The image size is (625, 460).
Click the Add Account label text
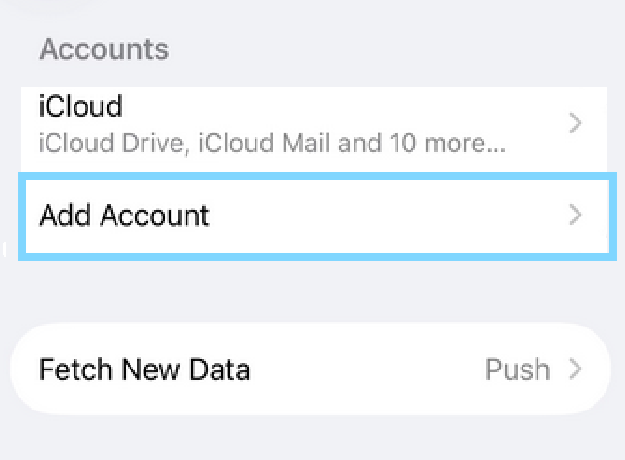pos(124,215)
